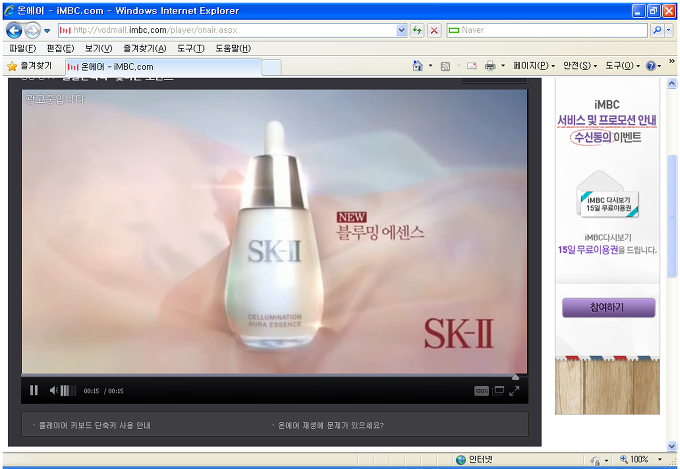Click the browser Forward arrow button
Screen dimensions: 680x469
32,30
